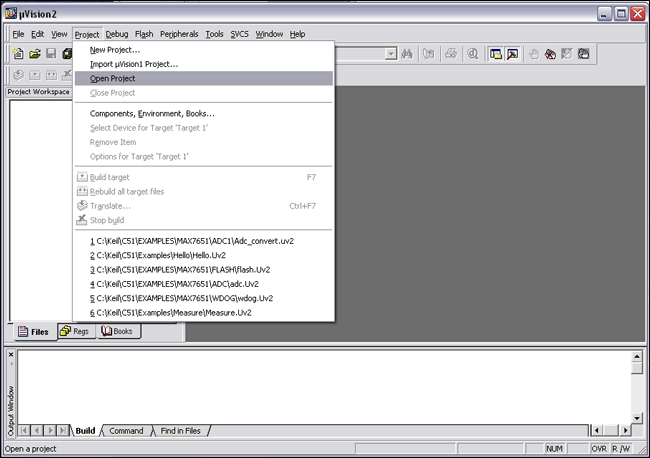Screen dimensions: 650x458
Task: Toggle the Project Window toolbar button
Action: [x=495, y=53]
